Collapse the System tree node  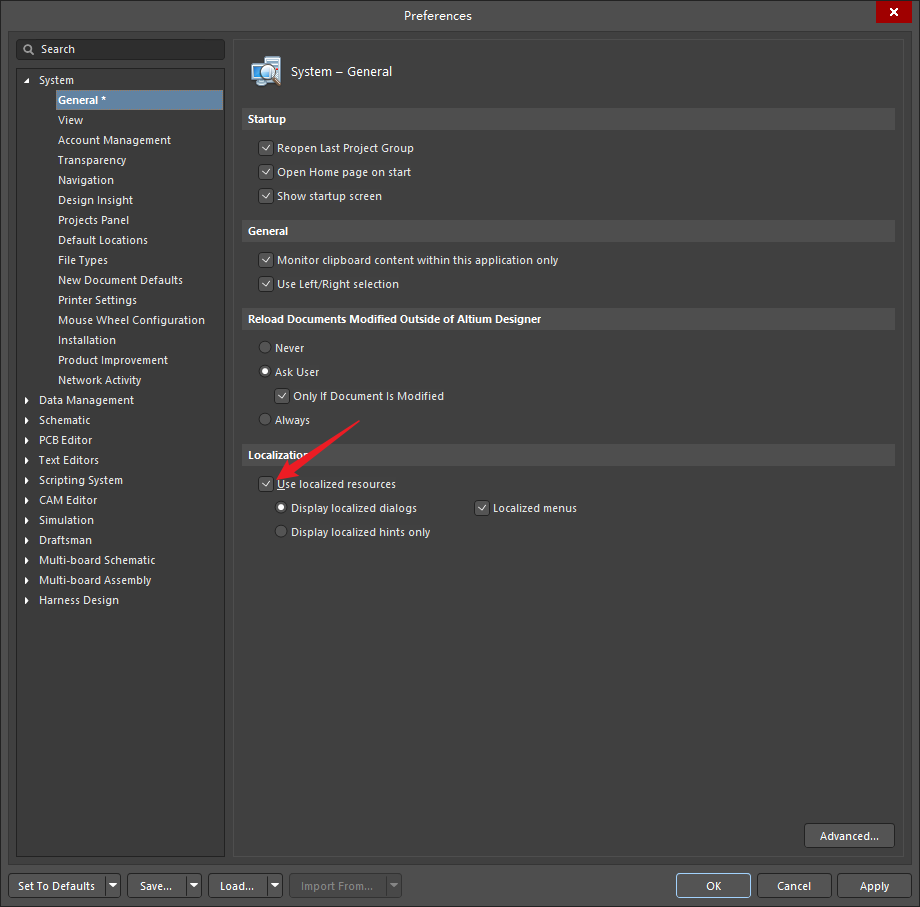pyautogui.click(x=27, y=80)
